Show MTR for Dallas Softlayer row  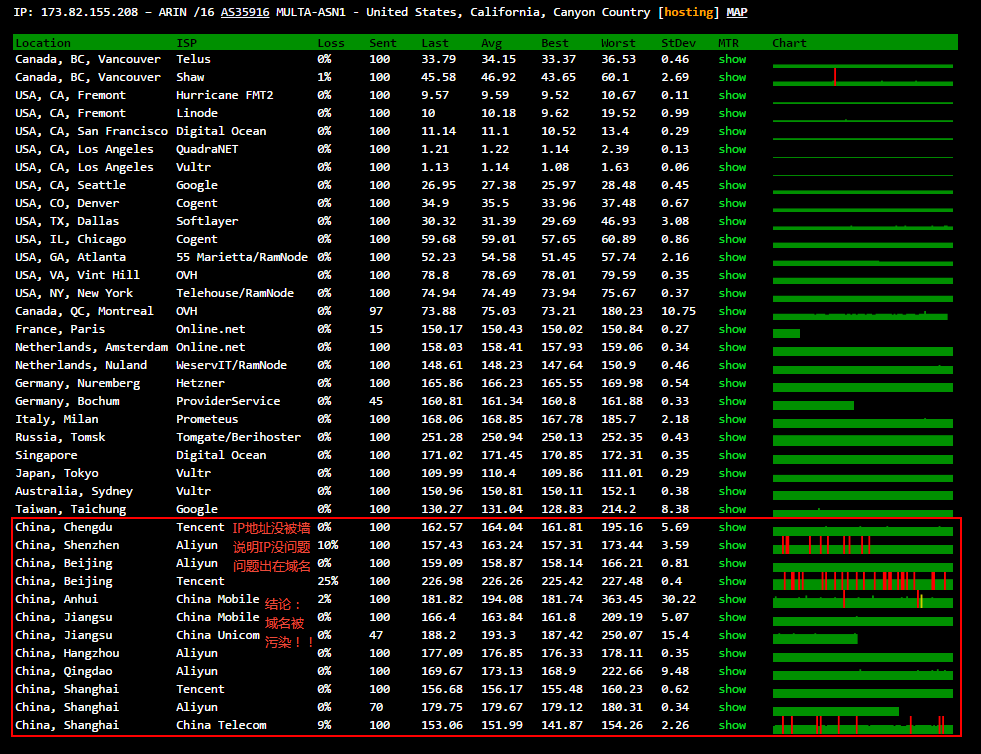(732, 222)
